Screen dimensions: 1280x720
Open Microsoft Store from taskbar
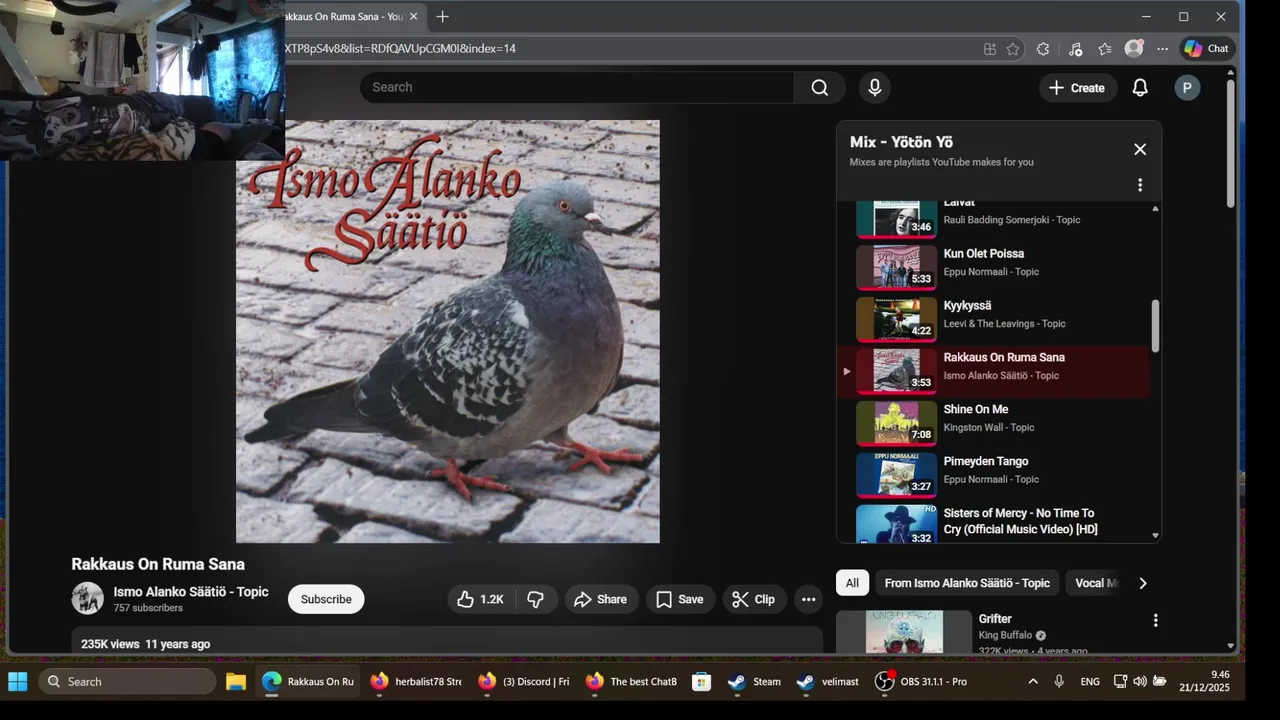pyautogui.click(x=701, y=681)
